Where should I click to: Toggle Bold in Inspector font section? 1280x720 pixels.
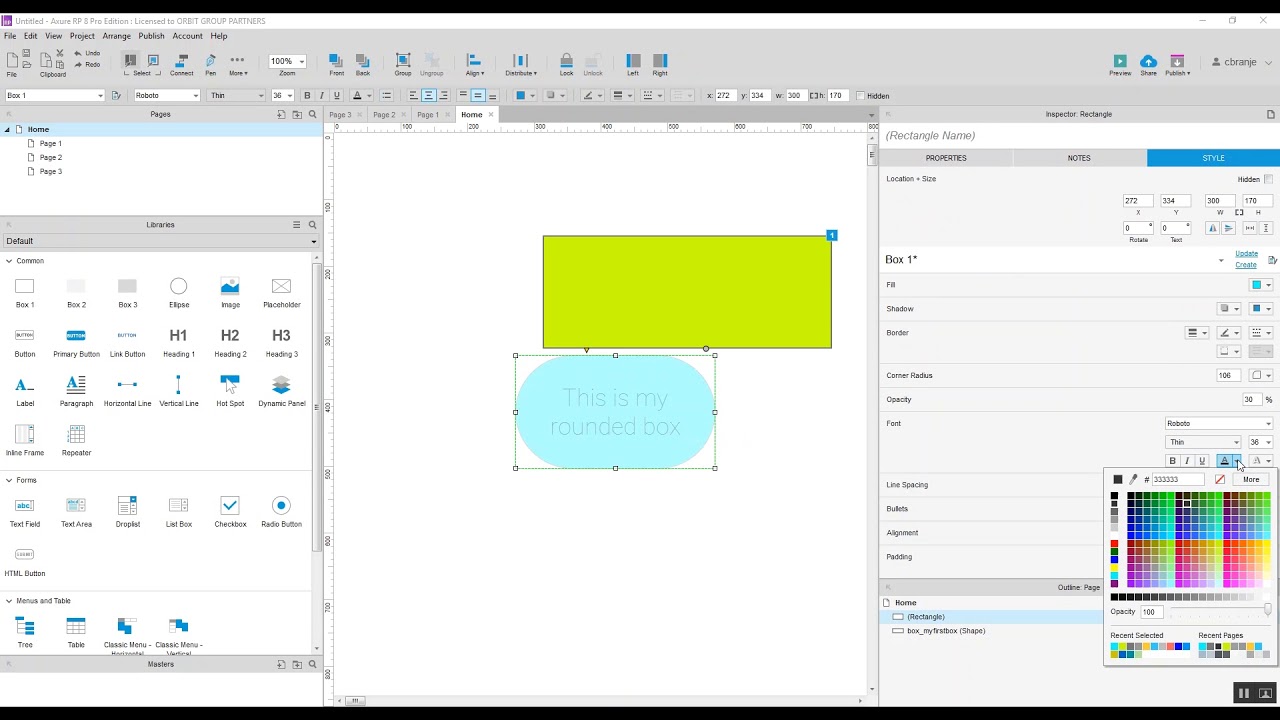[x=1173, y=461]
